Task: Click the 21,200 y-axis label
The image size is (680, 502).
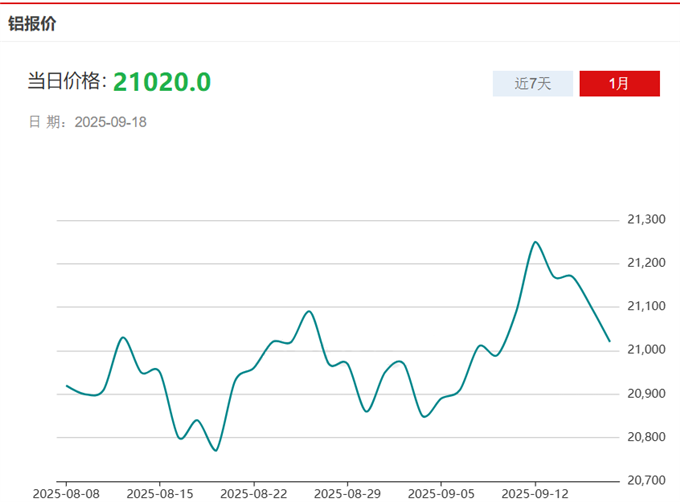Action: pyautogui.click(x=646, y=263)
